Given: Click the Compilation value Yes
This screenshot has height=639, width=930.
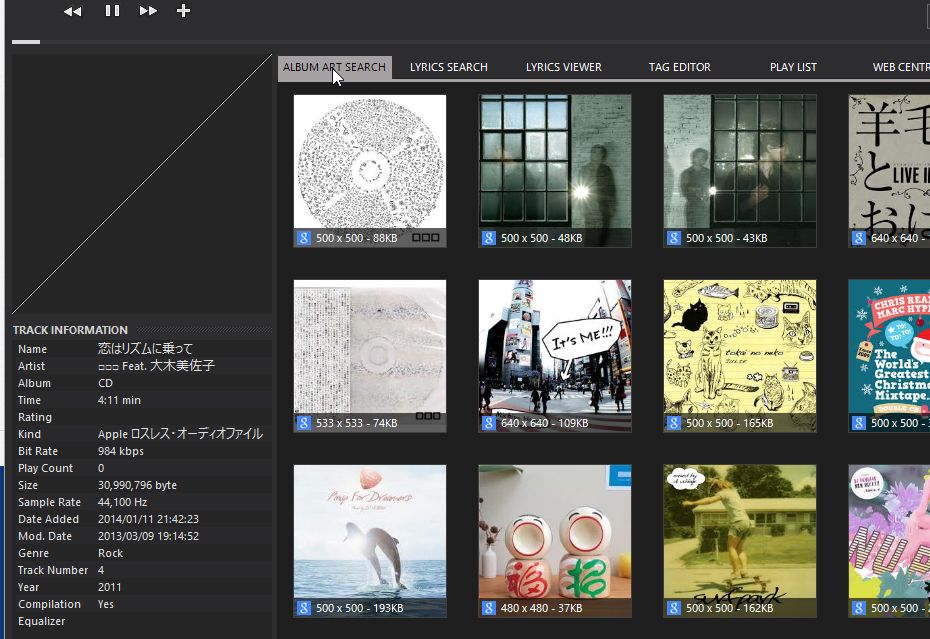Looking at the screenshot, I should [106, 604].
